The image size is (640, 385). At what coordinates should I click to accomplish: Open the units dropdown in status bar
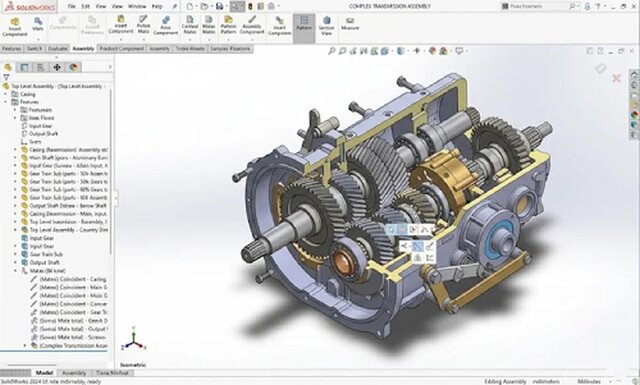point(611,381)
